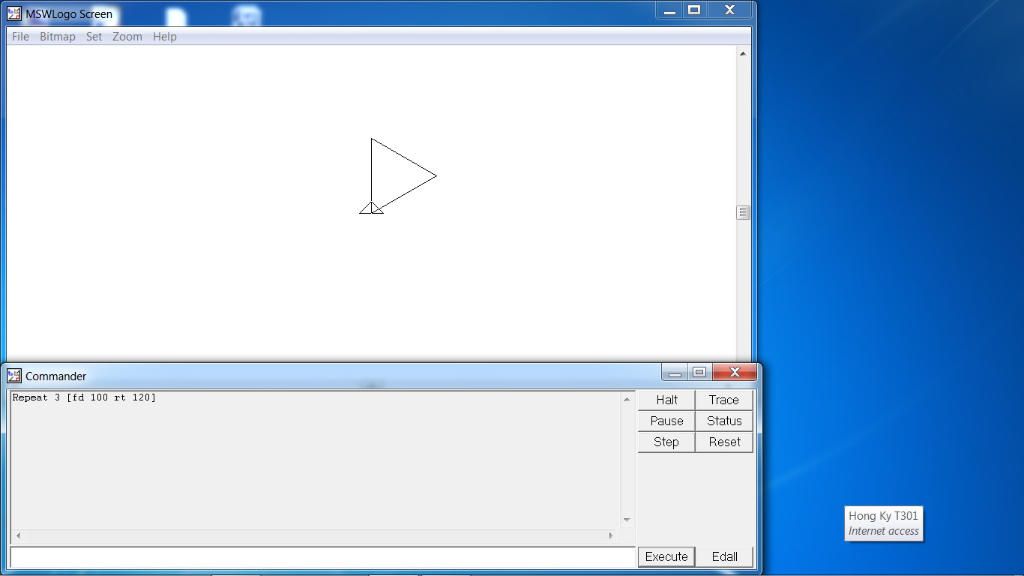1024x576 pixels.
Task: Minimize the MSWLogo Screen window
Action: pos(669,10)
